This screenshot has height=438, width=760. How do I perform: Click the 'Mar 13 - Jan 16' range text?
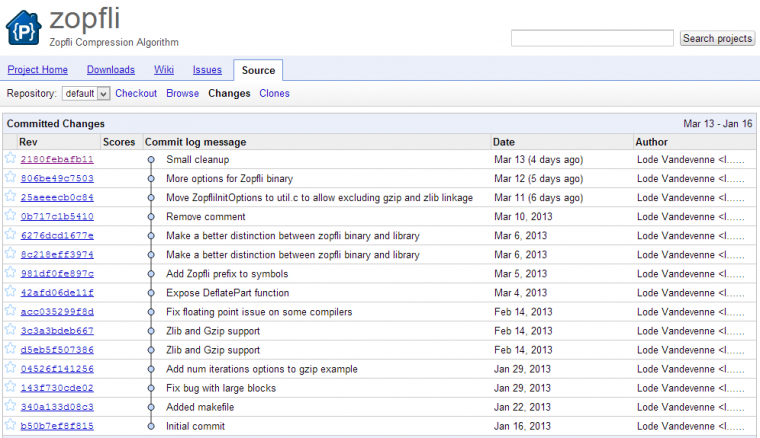[x=718, y=124]
